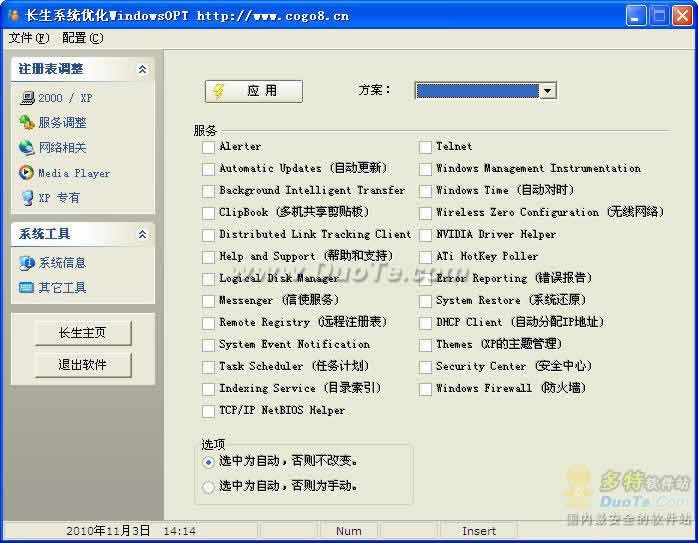This screenshot has width=698, height=543.
Task: Toggle Automatic Updates checkbox
Action: 208,169
